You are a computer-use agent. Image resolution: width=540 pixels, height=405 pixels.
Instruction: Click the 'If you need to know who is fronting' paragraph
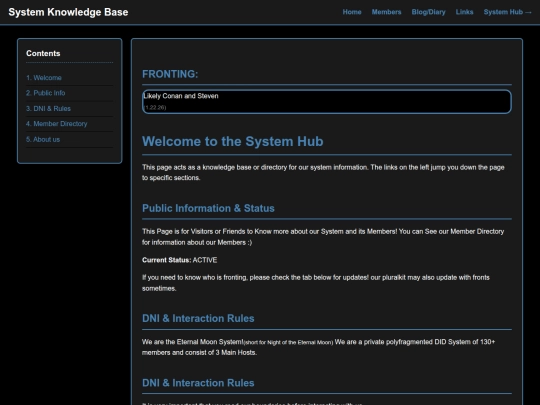tap(316, 283)
